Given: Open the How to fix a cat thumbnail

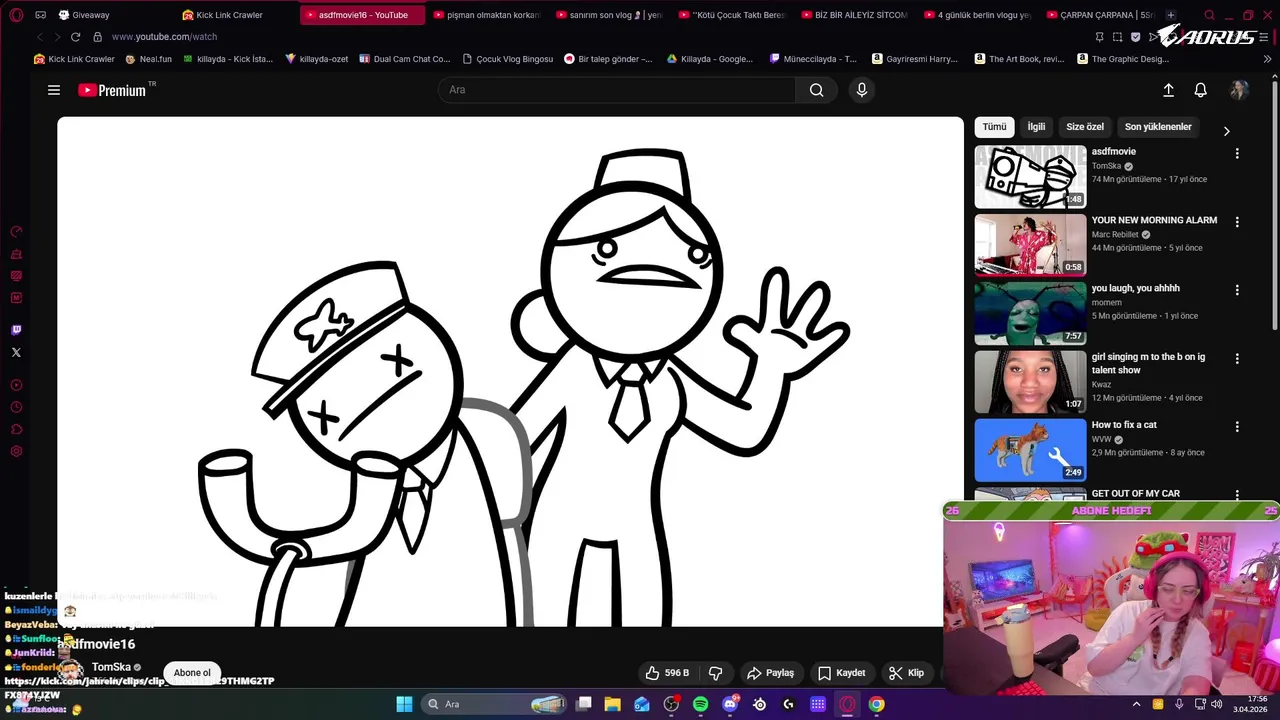Looking at the screenshot, I should click(x=1030, y=450).
